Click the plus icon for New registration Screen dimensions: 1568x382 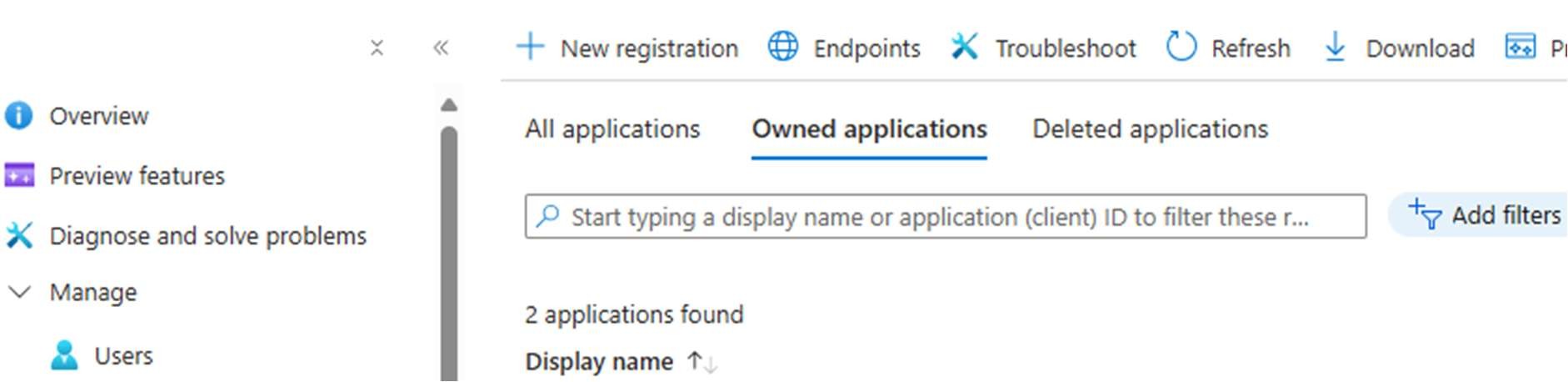click(x=530, y=47)
